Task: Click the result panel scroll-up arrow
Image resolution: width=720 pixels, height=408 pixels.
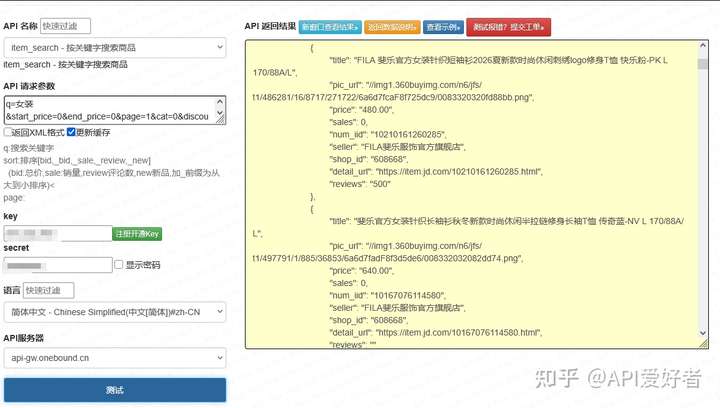Action: (703, 45)
